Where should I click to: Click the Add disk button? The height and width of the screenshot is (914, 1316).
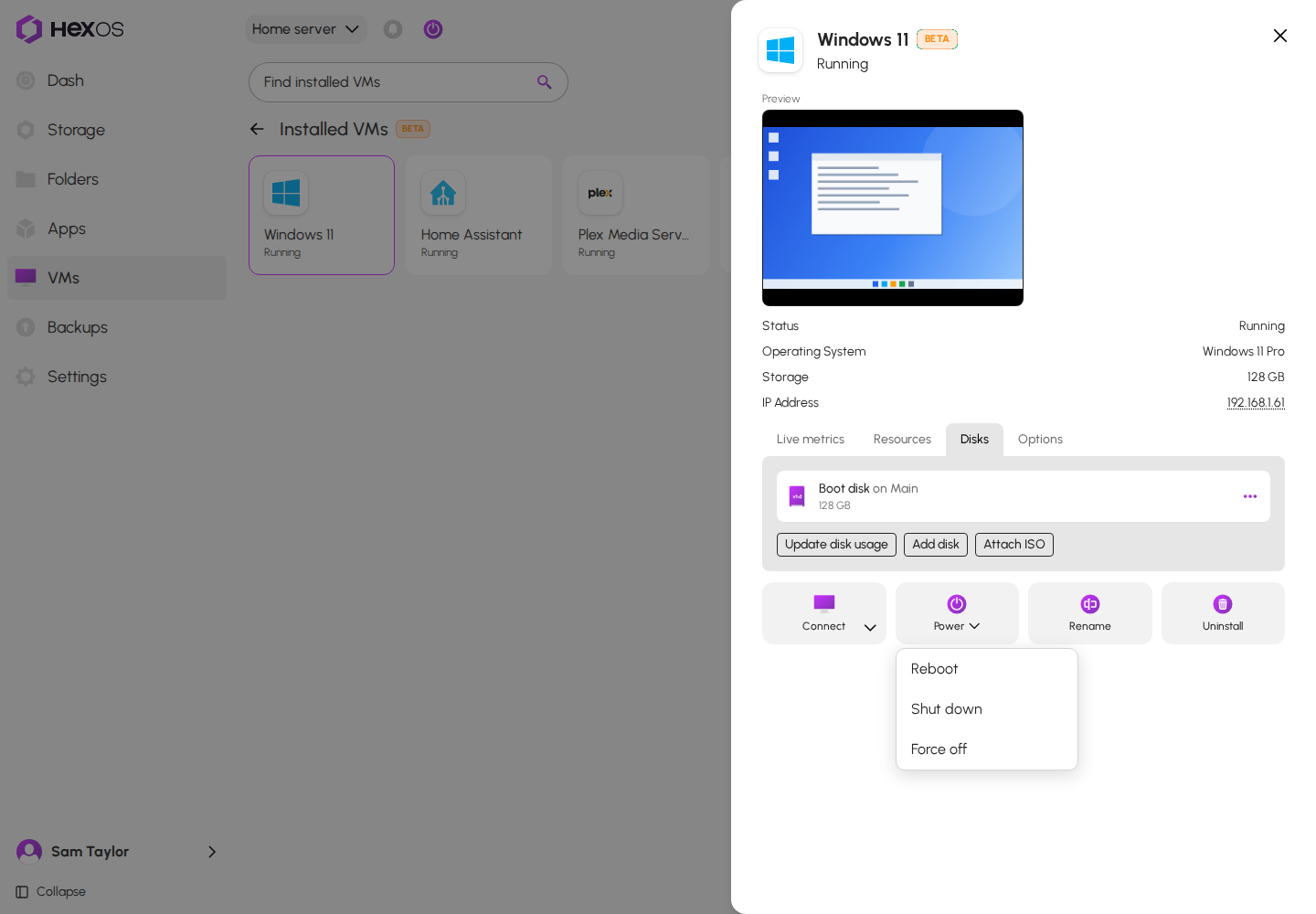coord(936,545)
